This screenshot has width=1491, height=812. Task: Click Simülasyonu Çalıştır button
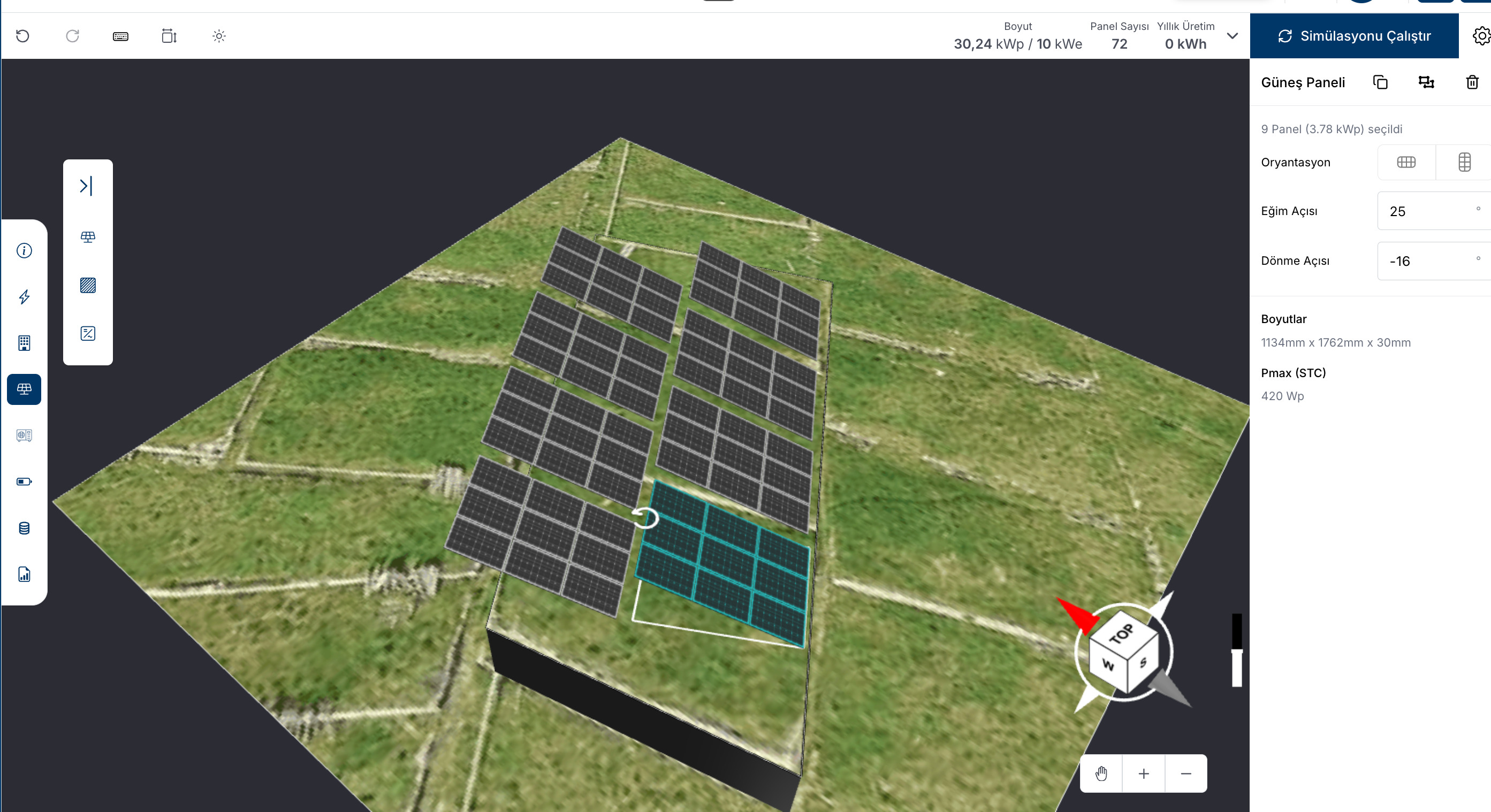pyautogui.click(x=1354, y=36)
